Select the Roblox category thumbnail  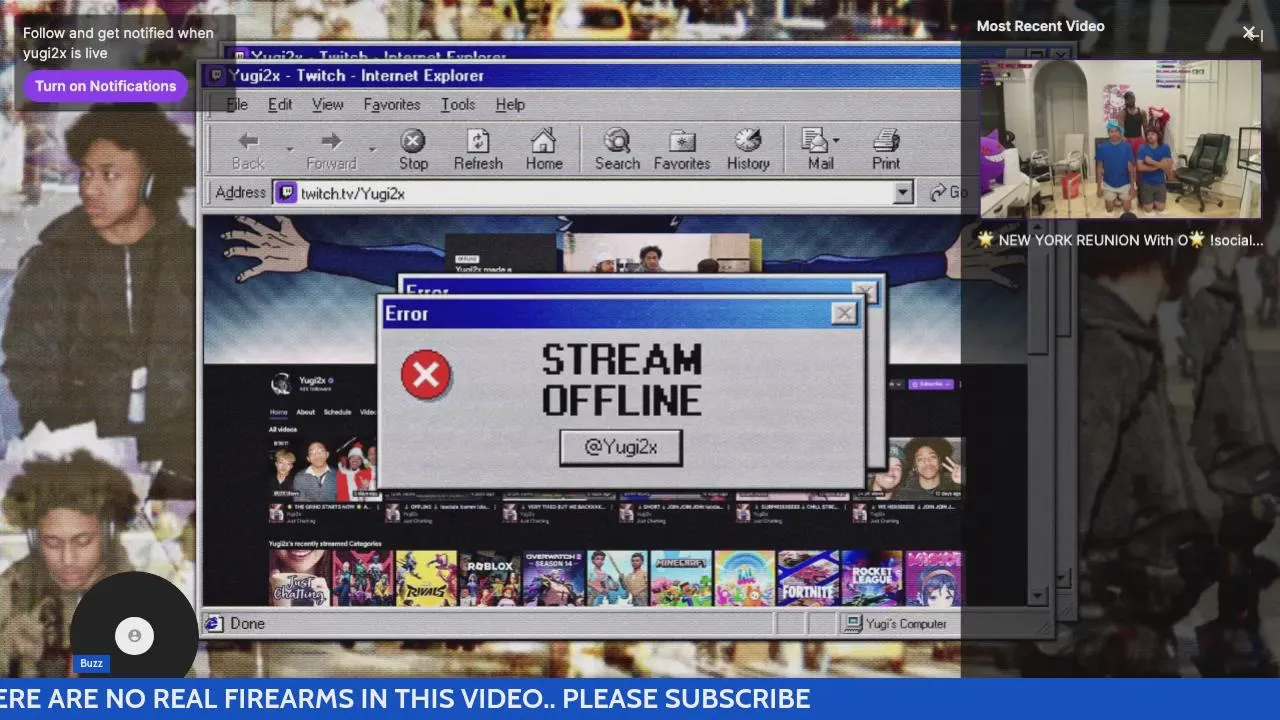click(489, 578)
